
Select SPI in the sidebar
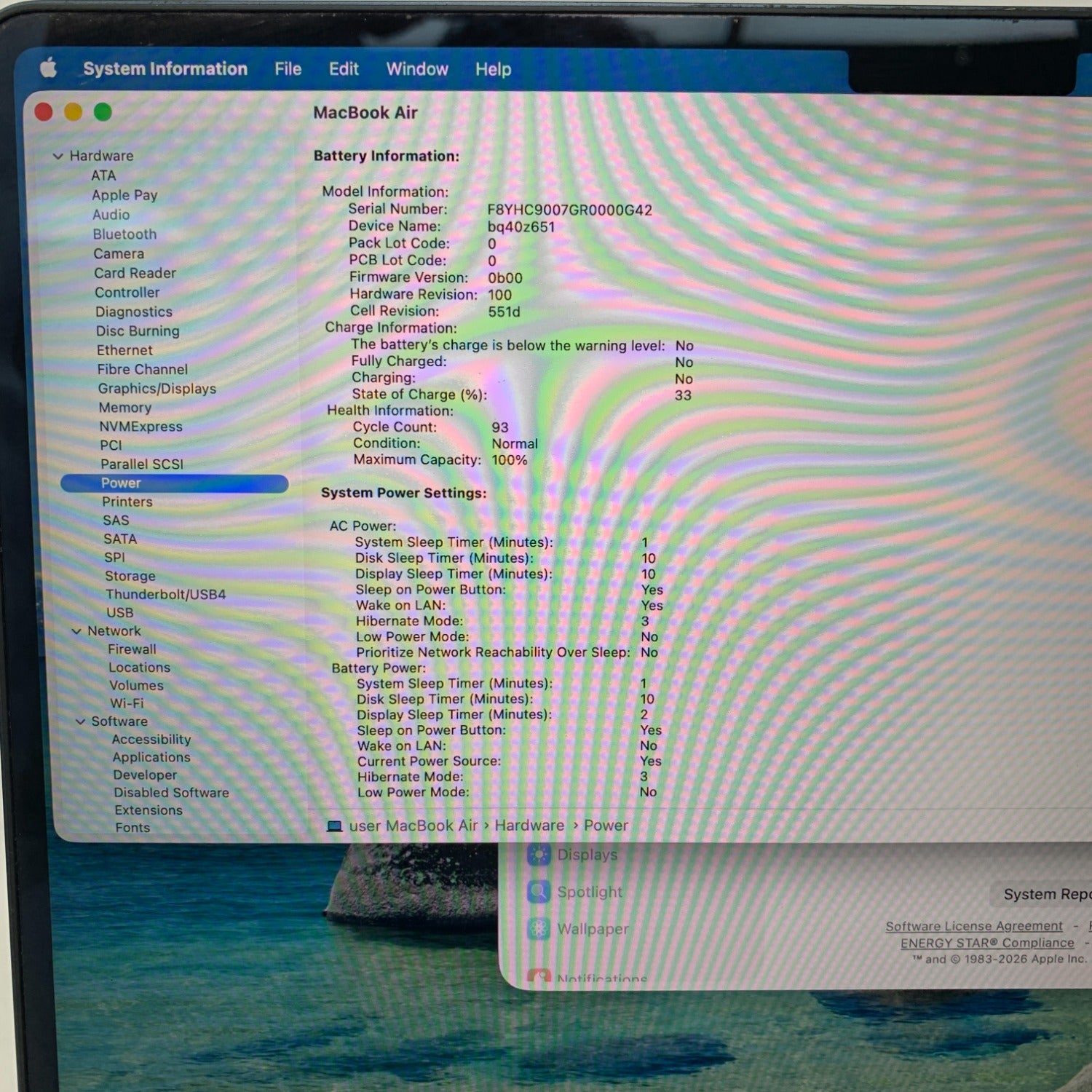(x=114, y=557)
